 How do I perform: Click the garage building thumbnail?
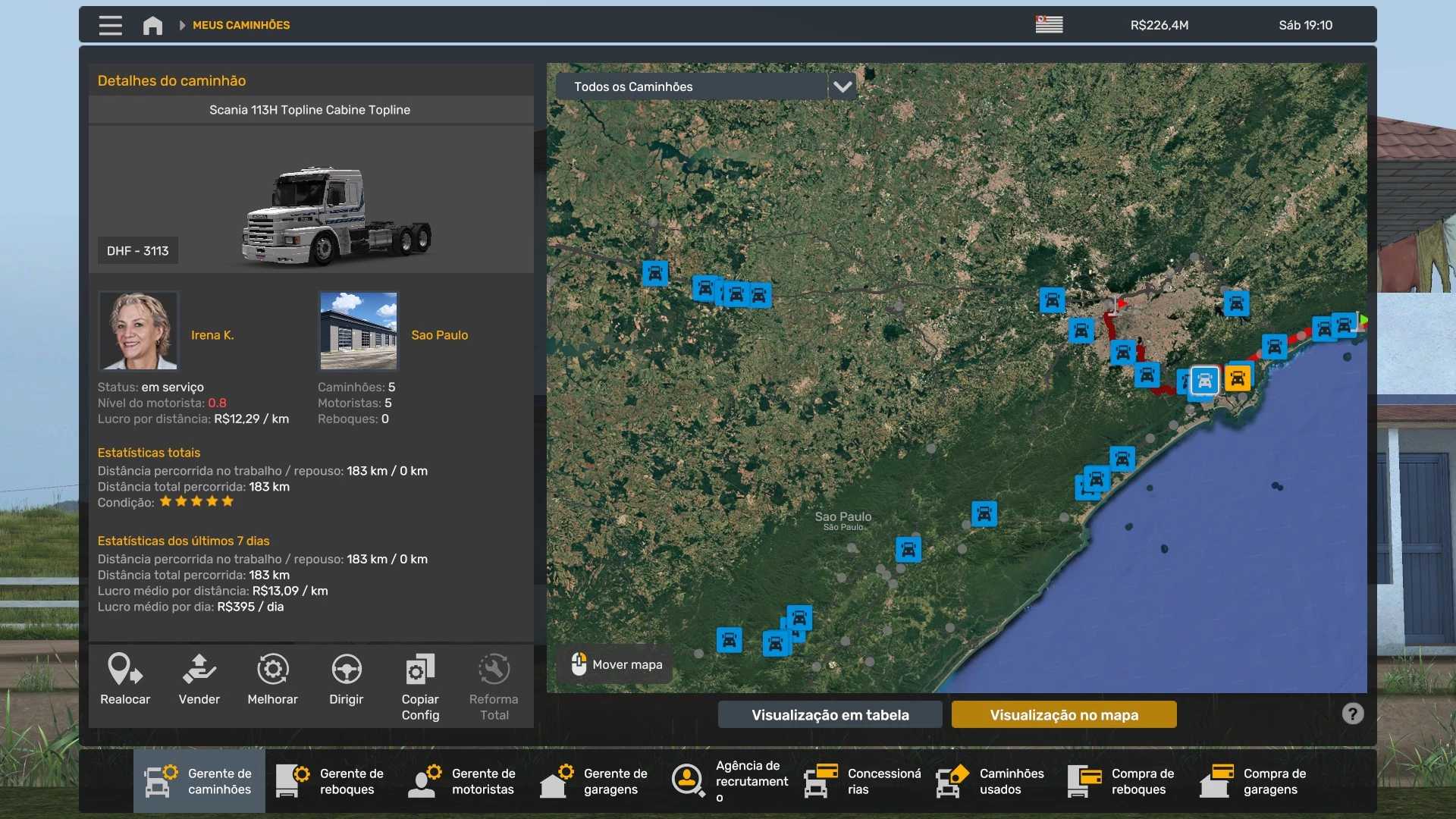point(358,330)
